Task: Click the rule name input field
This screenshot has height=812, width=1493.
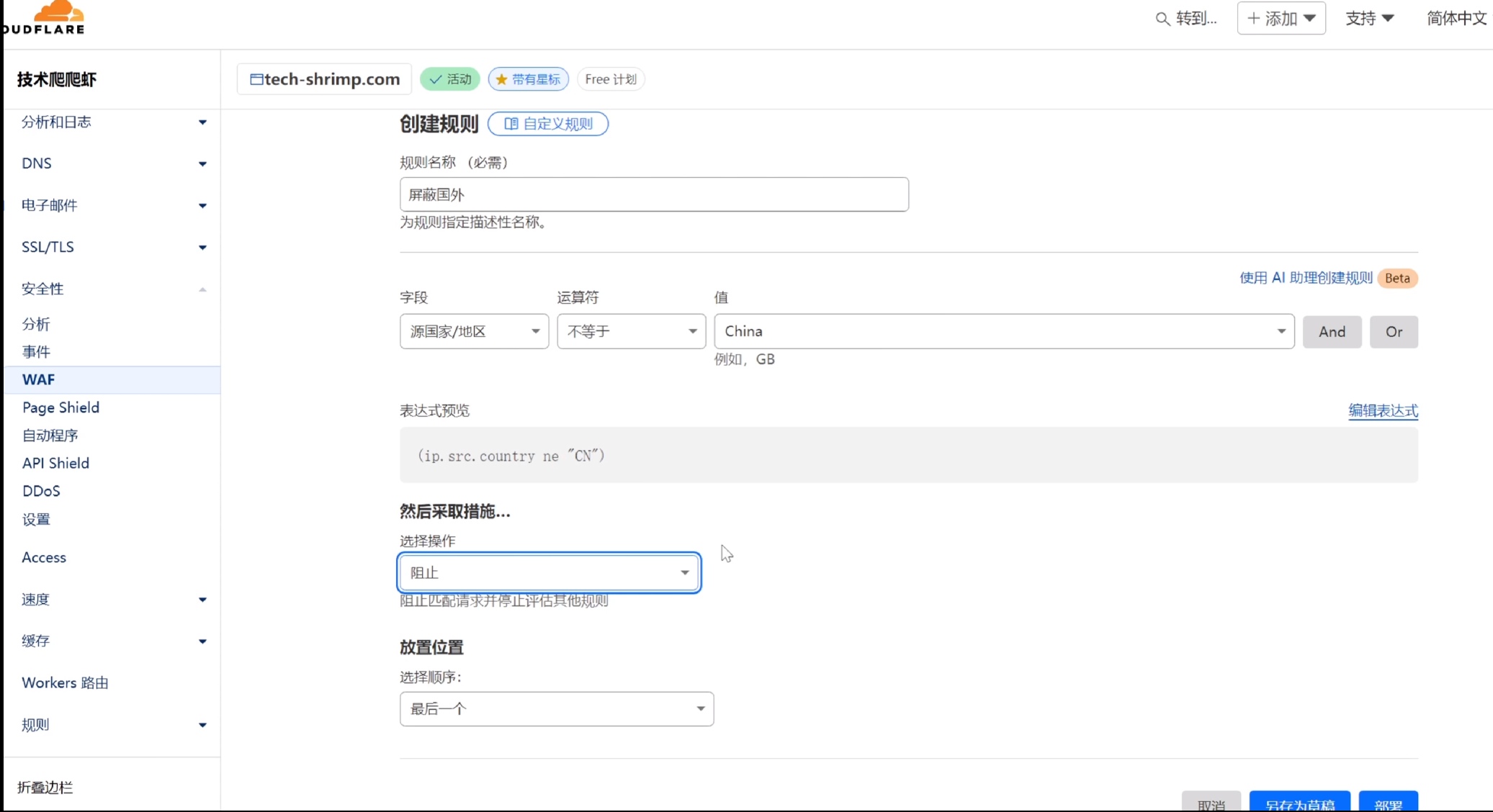Action: (653, 194)
